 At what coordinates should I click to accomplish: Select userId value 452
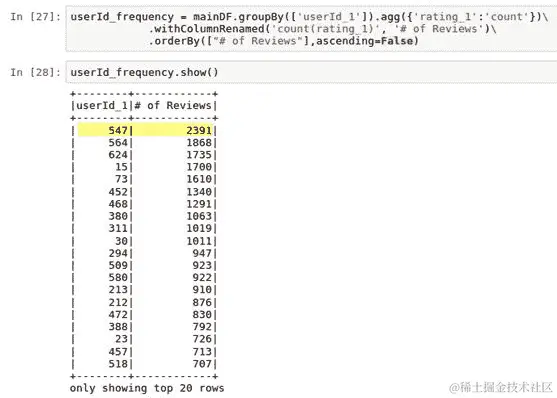[x=118, y=192]
